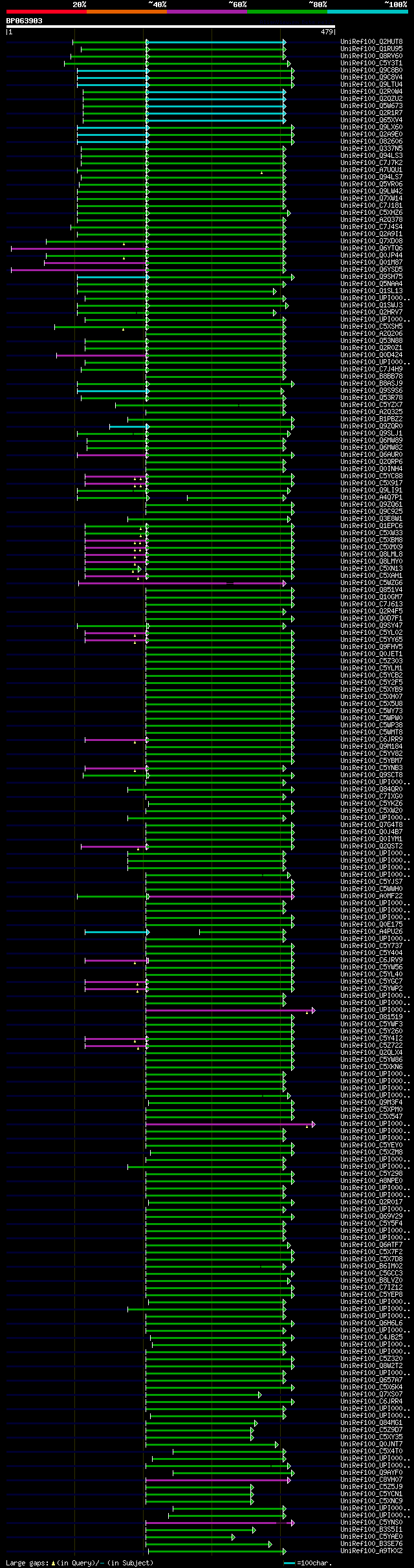Select label UniRef100_O82606
414x1568 pixels.
click(x=371, y=142)
